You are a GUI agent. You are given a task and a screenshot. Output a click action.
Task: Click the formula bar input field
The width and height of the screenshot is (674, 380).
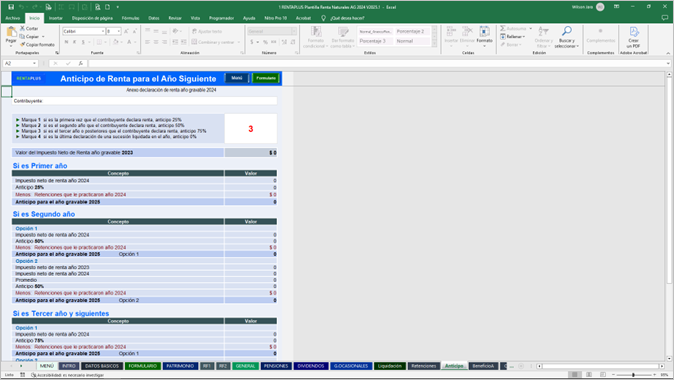378,64
